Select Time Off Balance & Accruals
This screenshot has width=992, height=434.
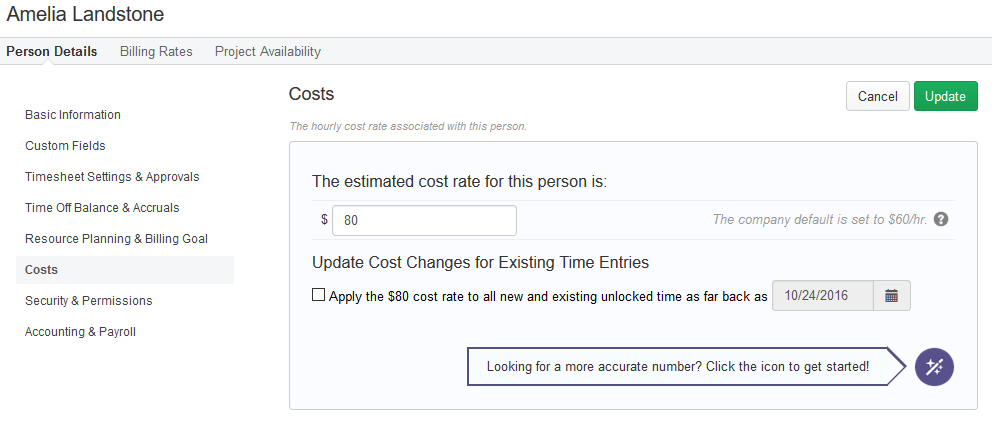click(102, 208)
